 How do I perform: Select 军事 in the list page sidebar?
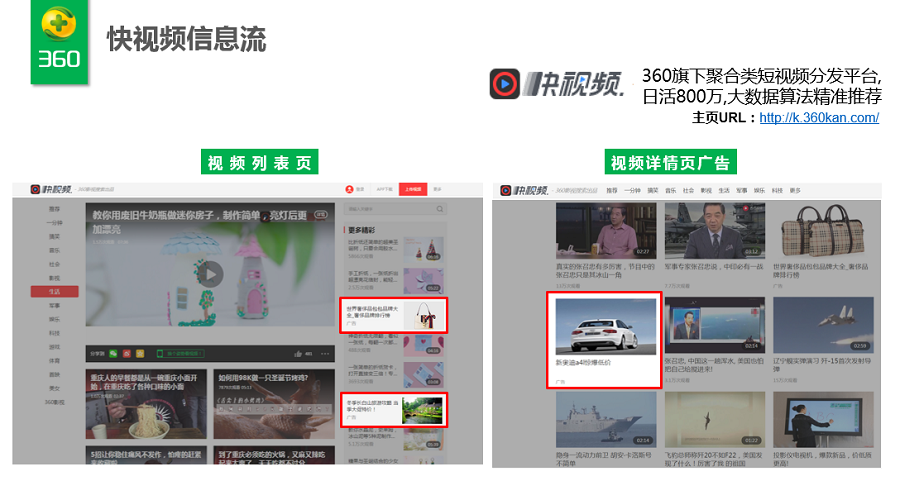[55, 305]
